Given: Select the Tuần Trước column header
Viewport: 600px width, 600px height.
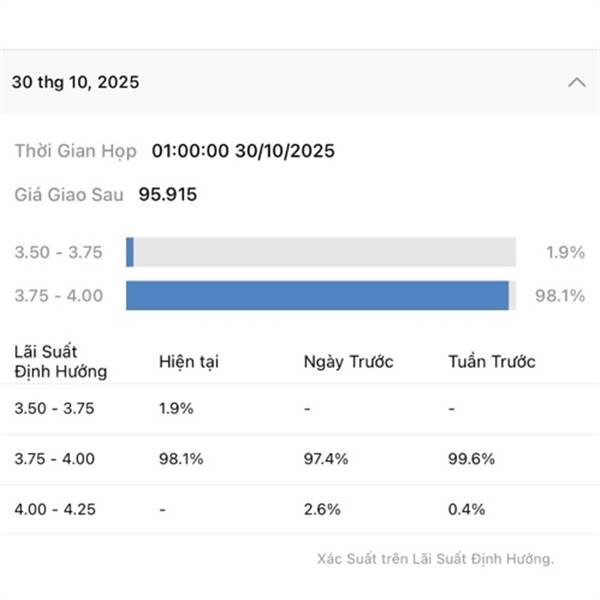Looking at the screenshot, I should (492, 361).
